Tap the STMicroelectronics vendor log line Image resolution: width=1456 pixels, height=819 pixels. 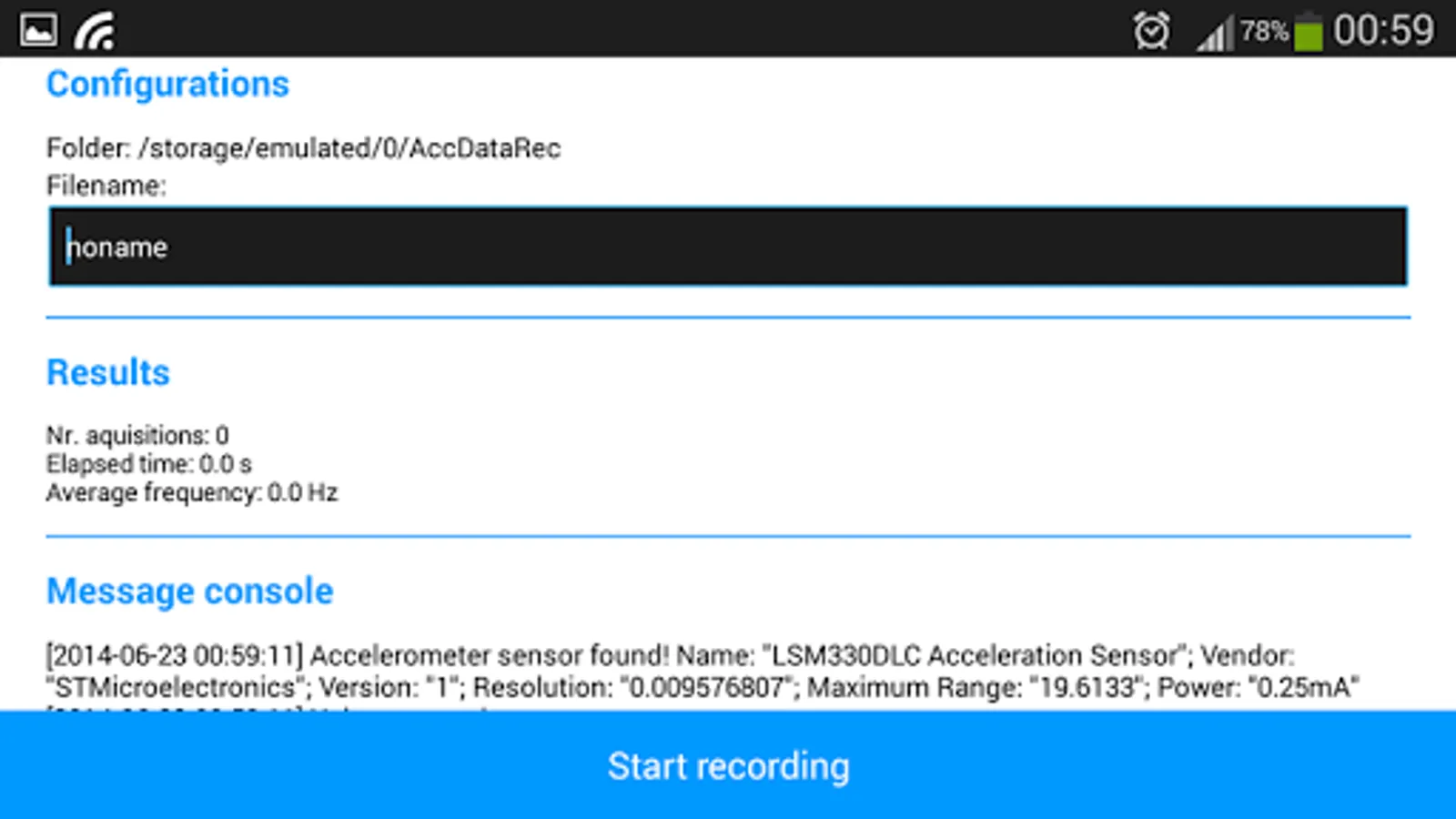coord(703,687)
